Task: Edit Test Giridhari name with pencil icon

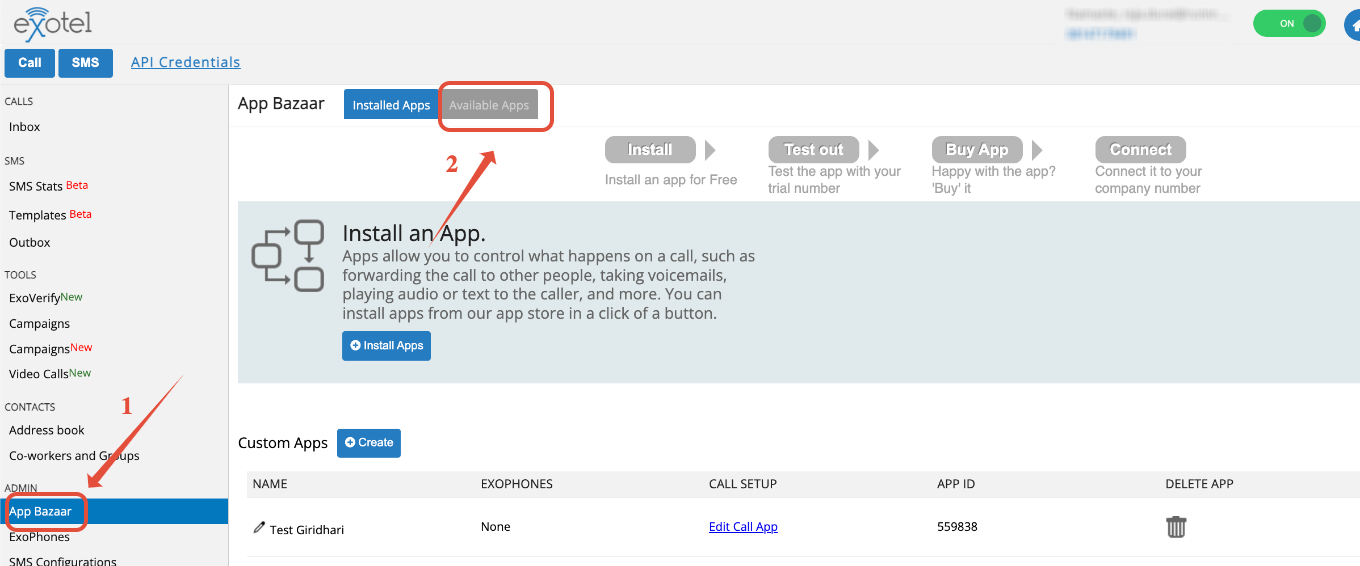Action: click(259, 527)
